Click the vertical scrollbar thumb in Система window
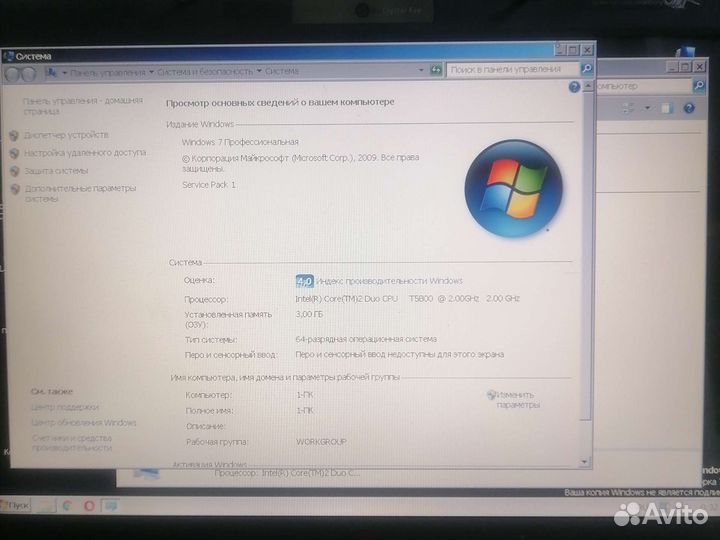 [x=586, y=255]
